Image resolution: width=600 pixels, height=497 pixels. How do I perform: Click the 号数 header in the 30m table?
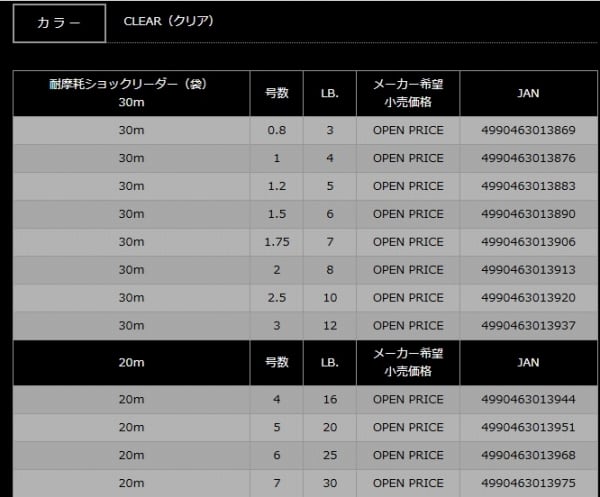(x=276, y=93)
